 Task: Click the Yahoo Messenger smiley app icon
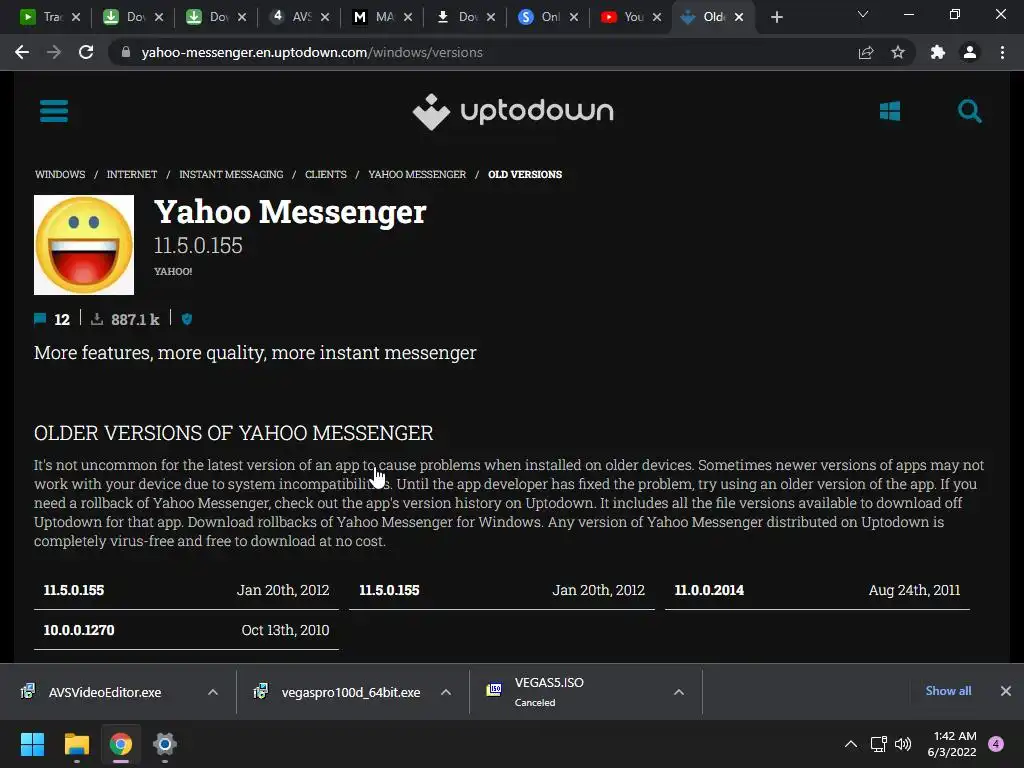pos(84,245)
